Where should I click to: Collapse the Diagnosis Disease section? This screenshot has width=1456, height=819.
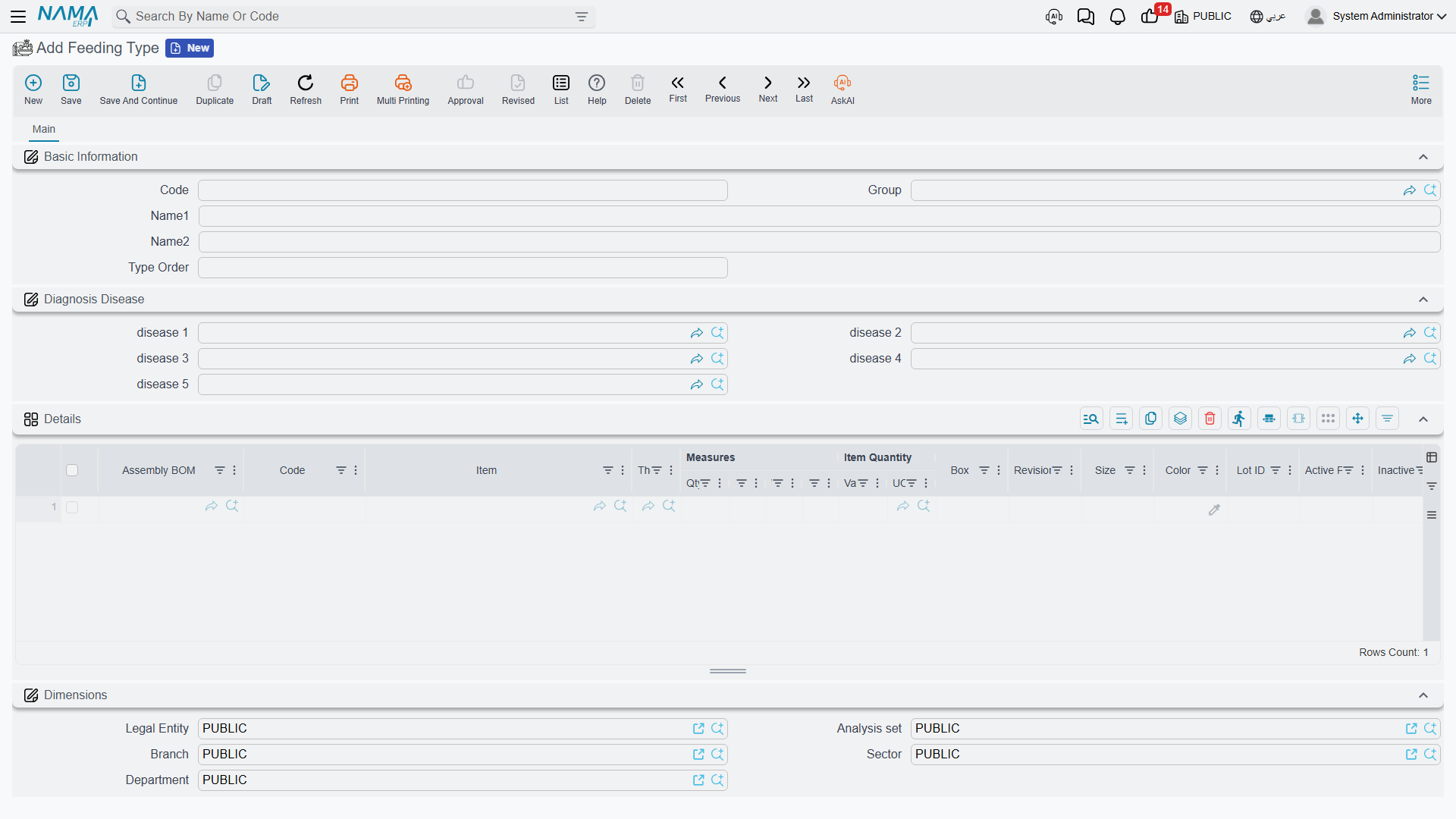1423,300
